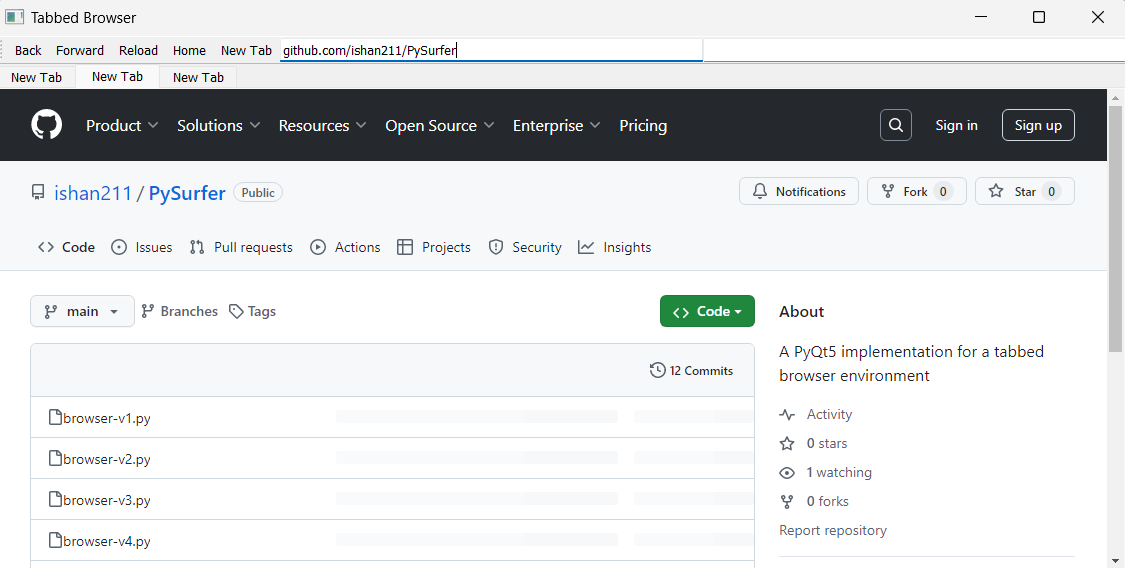
Task: Open the Code repository tab
Action: [66, 247]
